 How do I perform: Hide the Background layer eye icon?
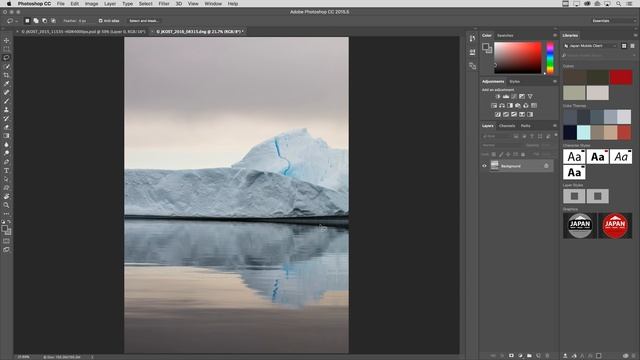[484, 166]
